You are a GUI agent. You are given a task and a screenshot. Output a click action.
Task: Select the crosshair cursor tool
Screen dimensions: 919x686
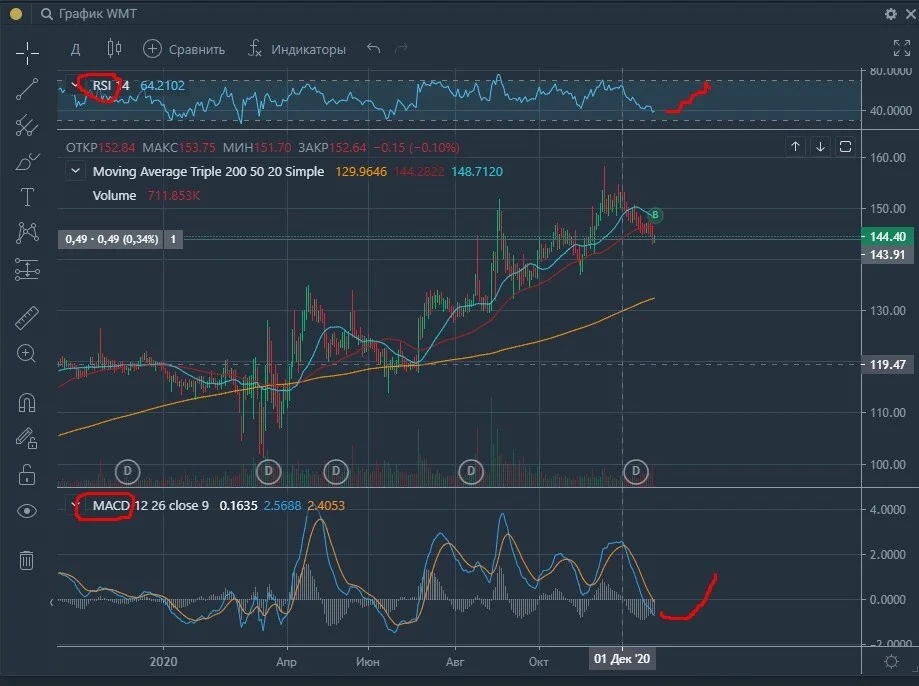coord(27,53)
